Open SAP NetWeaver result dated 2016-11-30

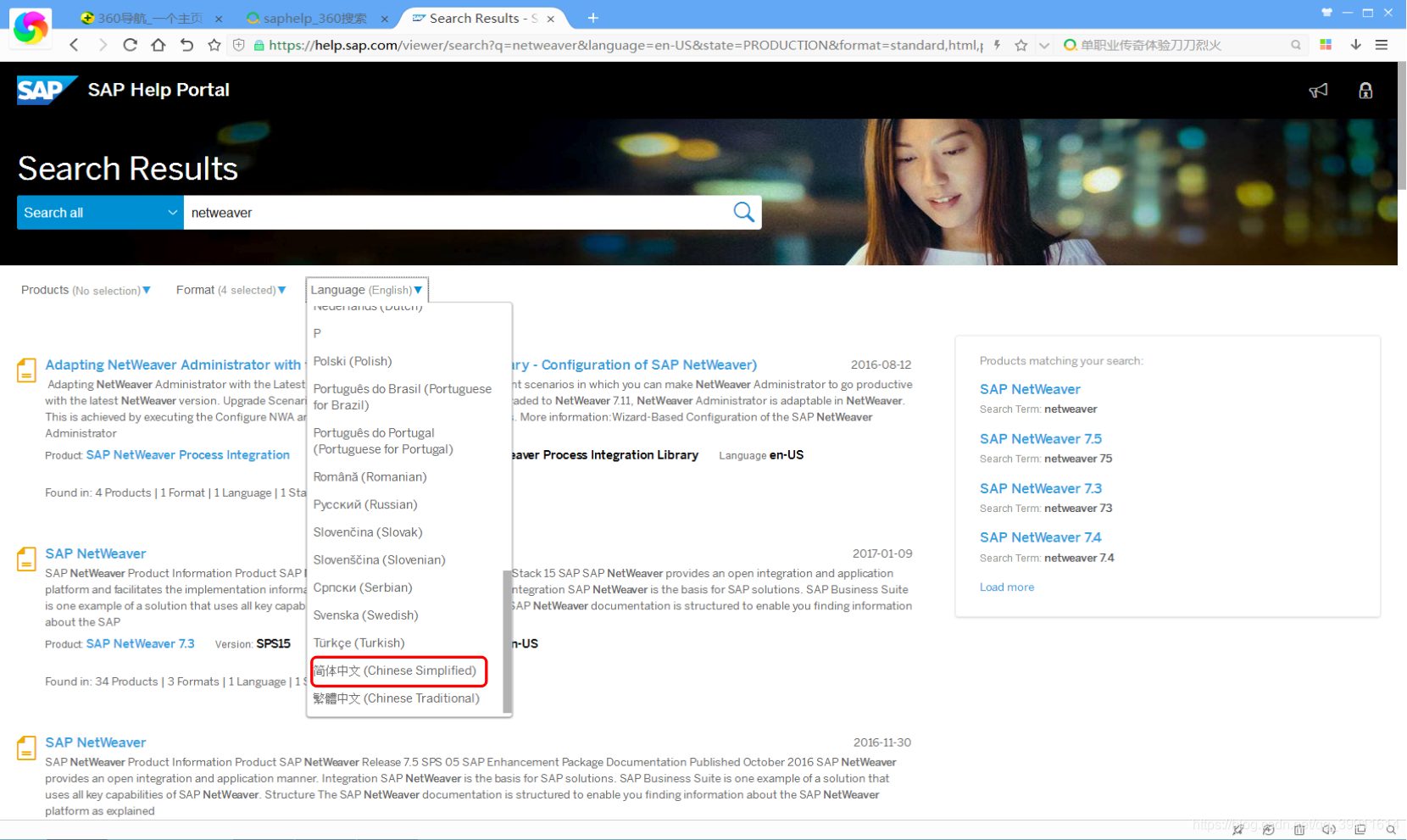pyautogui.click(x=96, y=743)
